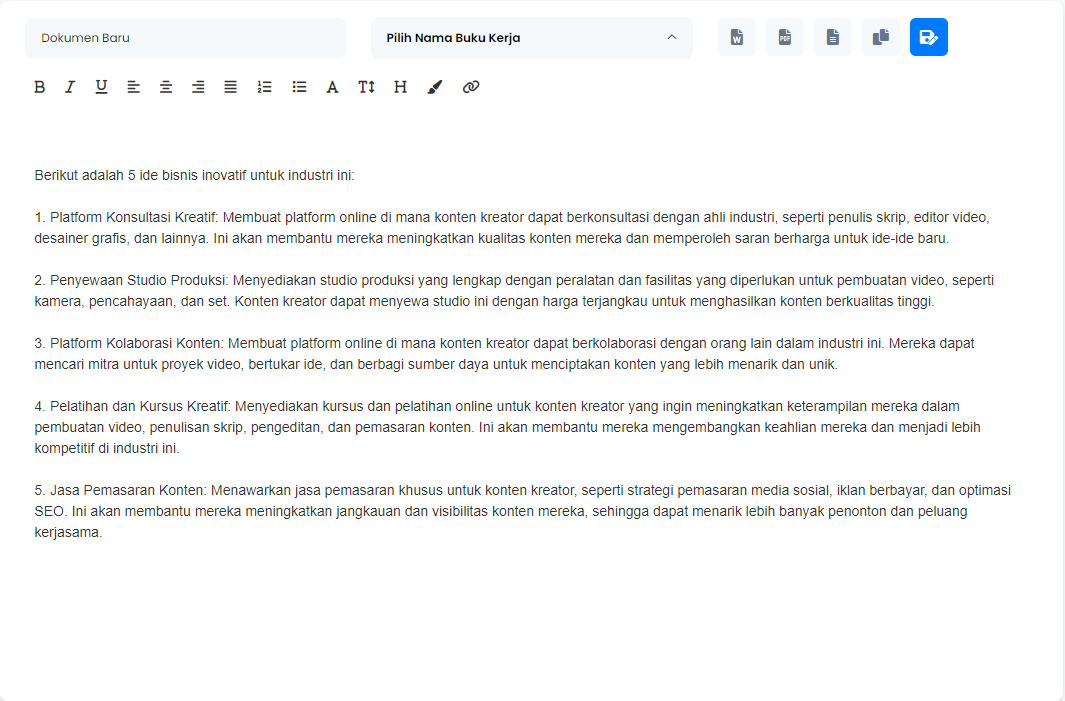Toggle bold formatting
Screen dimensions: 1065x701
(x=40, y=87)
